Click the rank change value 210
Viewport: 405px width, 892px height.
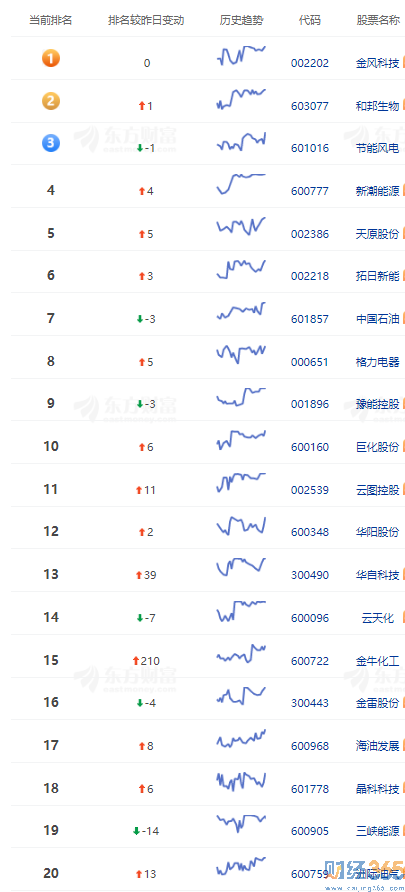coord(150,661)
